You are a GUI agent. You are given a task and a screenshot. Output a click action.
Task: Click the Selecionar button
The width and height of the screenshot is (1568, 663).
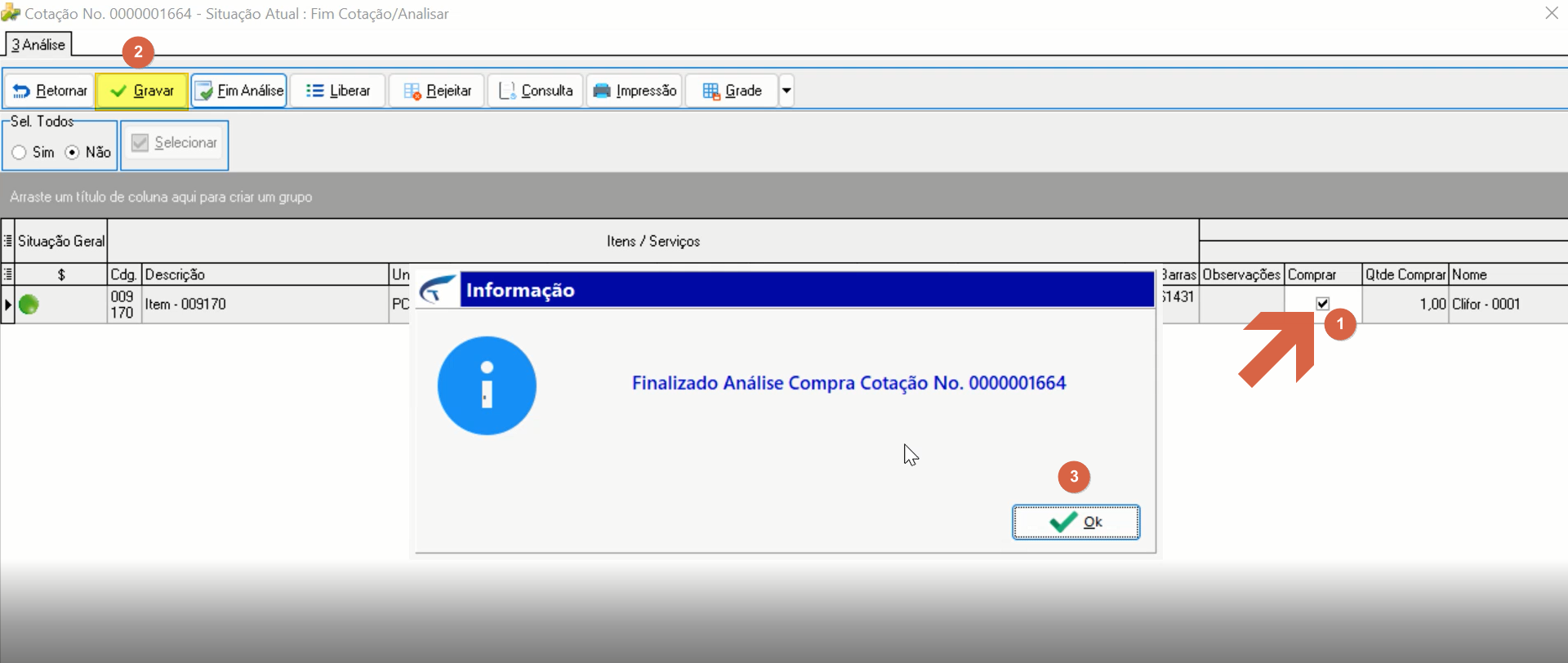pyautogui.click(x=175, y=143)
